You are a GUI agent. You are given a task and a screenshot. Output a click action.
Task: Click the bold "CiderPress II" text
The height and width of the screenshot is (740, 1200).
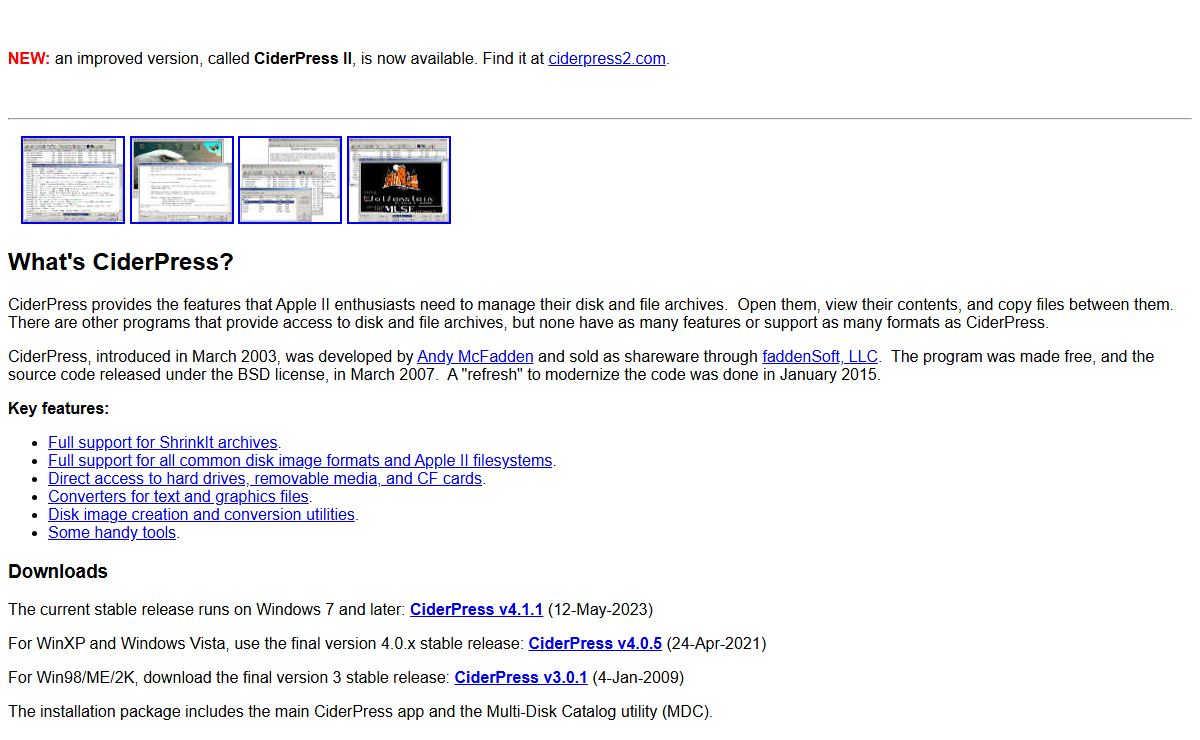pos(303,58)
